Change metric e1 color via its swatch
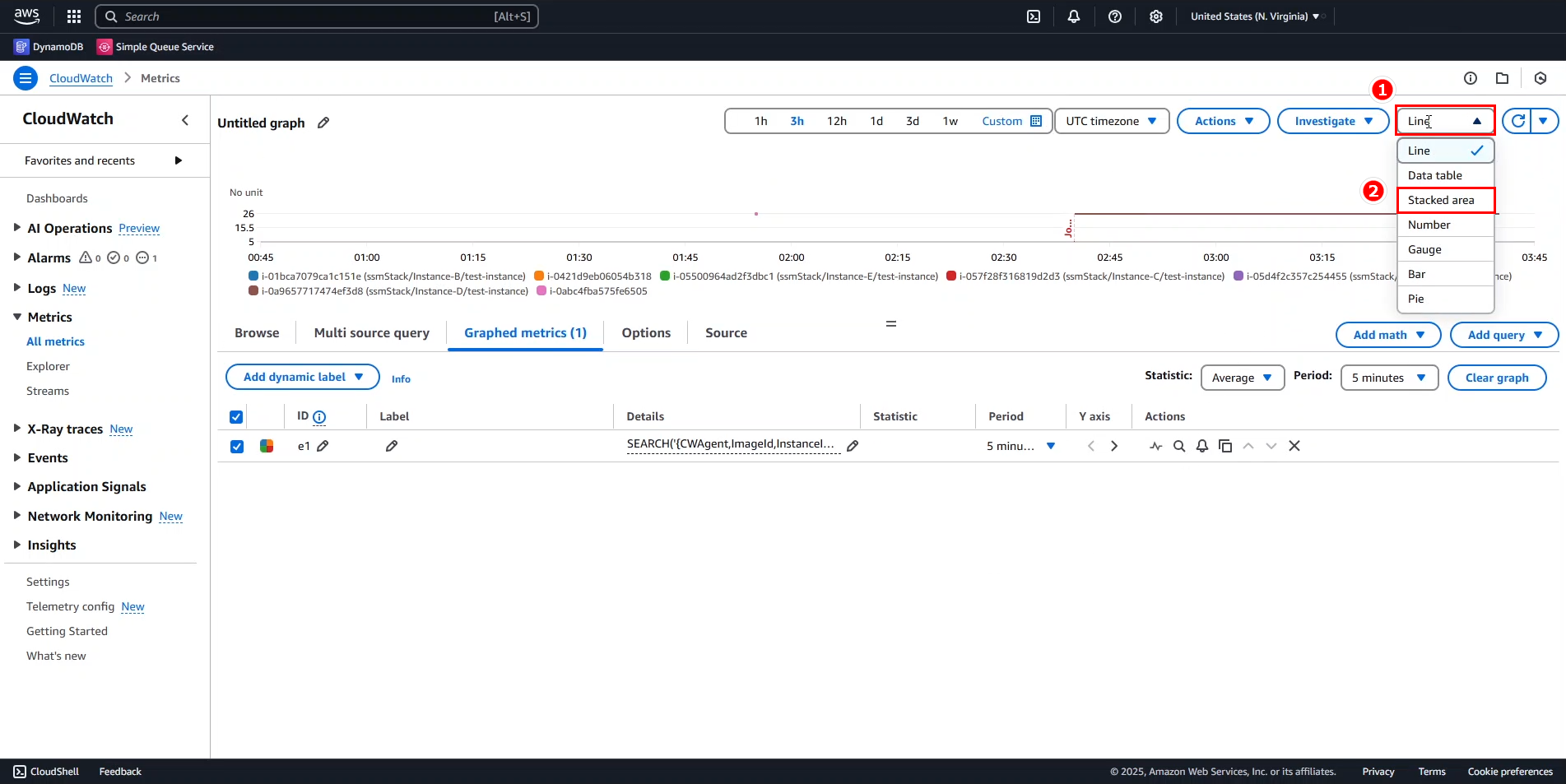Image resolution: width=1566 pixels, height=784 pixels. pyautogui.click(x=266, y=445)
